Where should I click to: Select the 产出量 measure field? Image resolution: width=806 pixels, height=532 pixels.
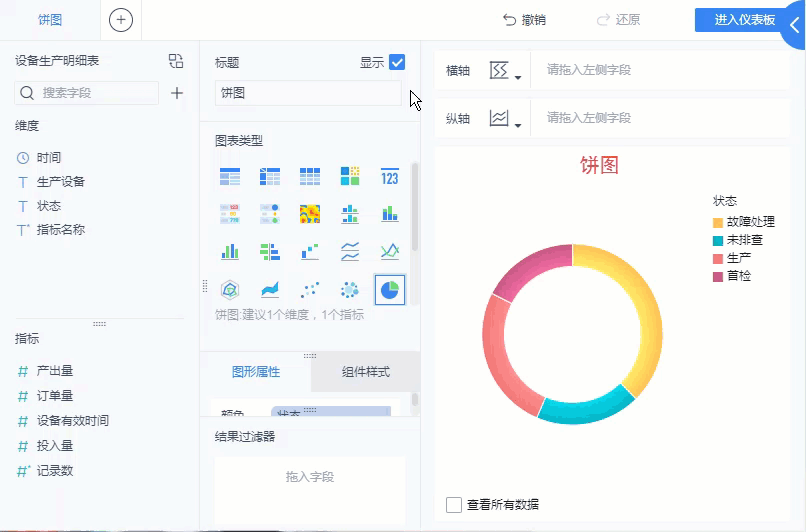click(x=55, y=371)
